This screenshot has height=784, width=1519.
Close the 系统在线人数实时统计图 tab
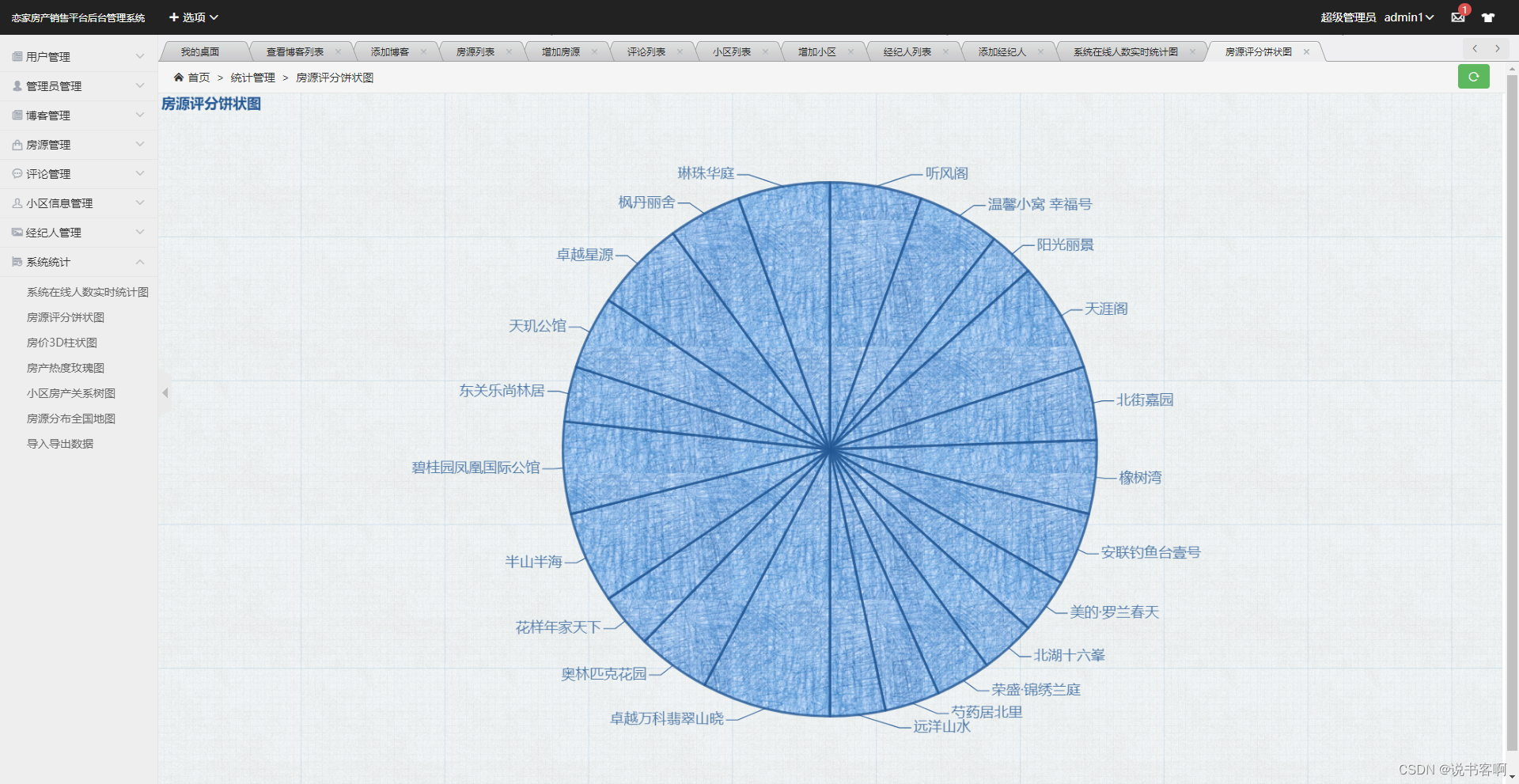(x=1192, y=52)
